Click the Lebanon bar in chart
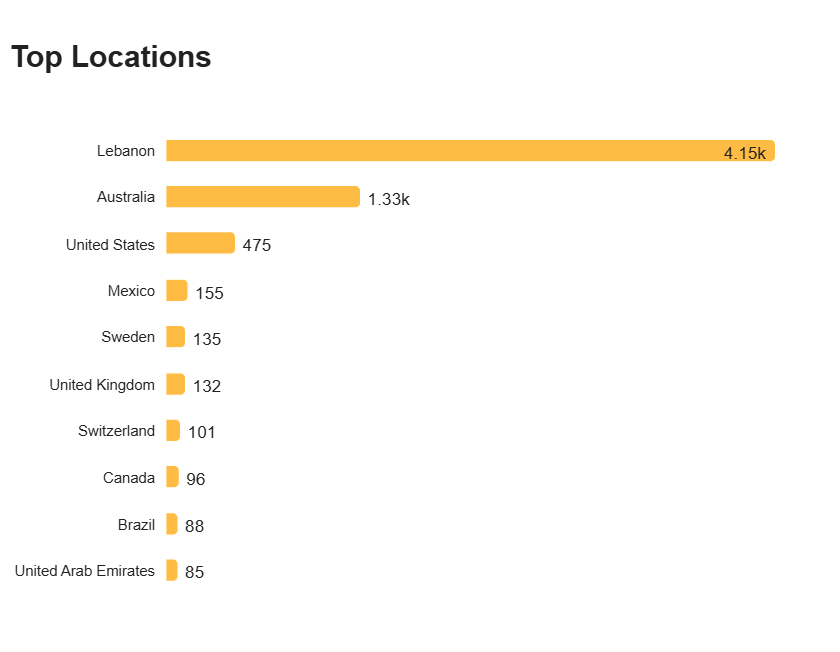This screenshot has width=840, height=652. point(470,151)
